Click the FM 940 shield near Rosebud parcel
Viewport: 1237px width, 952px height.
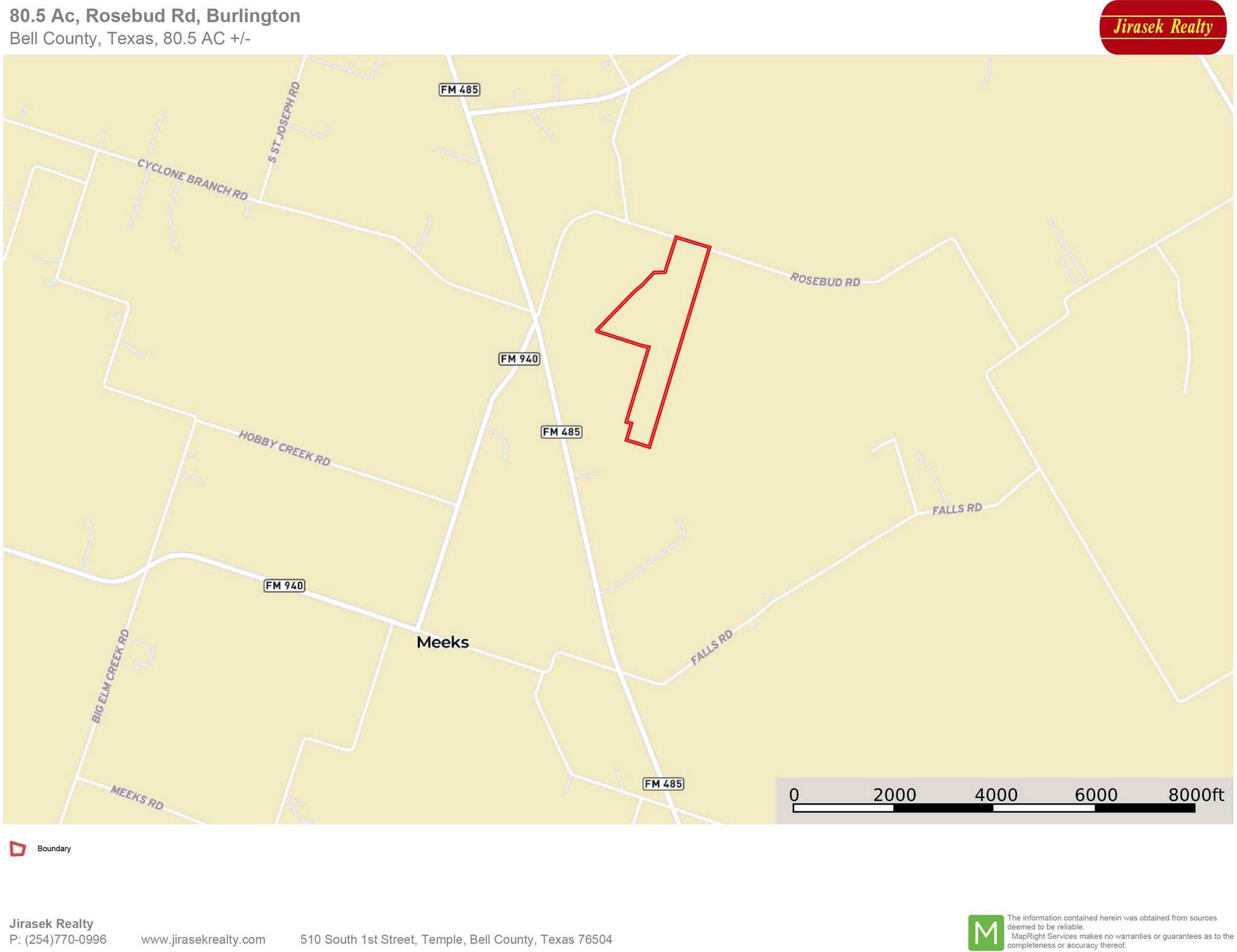coord(519,359)
